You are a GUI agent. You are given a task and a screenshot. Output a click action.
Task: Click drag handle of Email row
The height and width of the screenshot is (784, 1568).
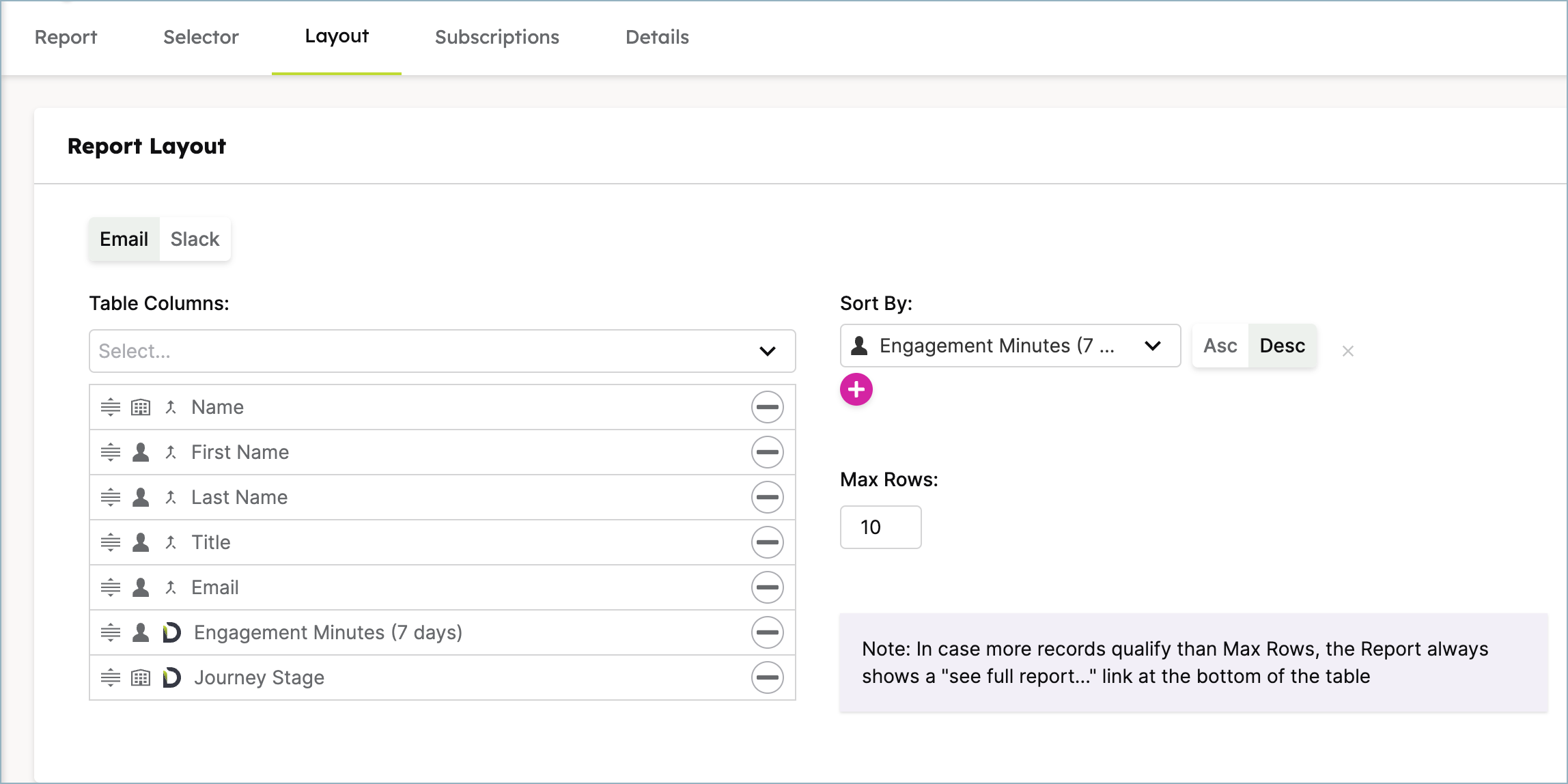[x=111, y=587]
